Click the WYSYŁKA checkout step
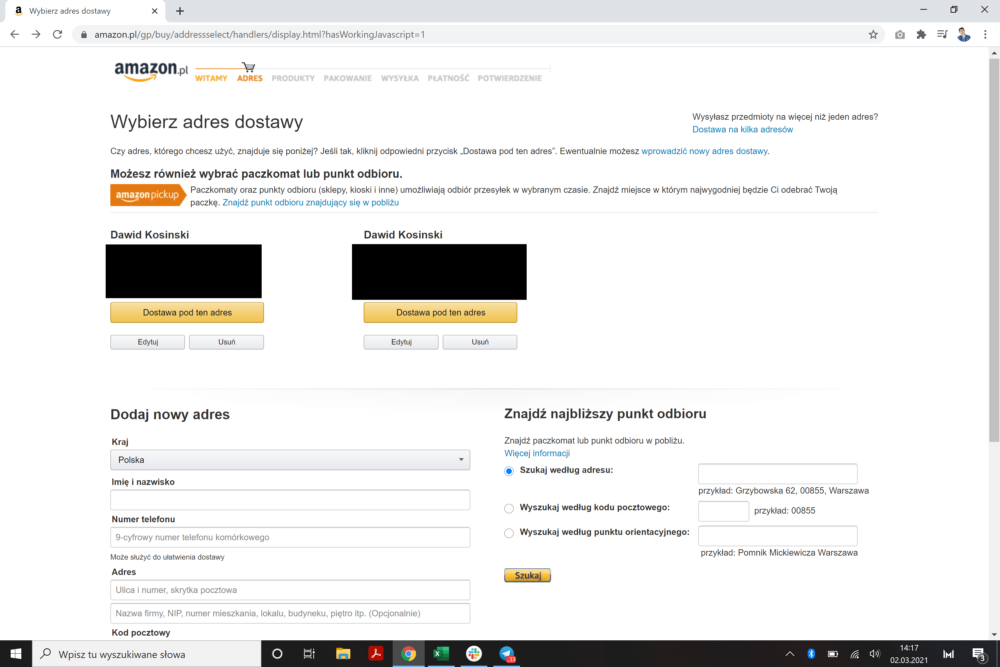This screenshot has height=667, width=1000. tap(400, 78)
